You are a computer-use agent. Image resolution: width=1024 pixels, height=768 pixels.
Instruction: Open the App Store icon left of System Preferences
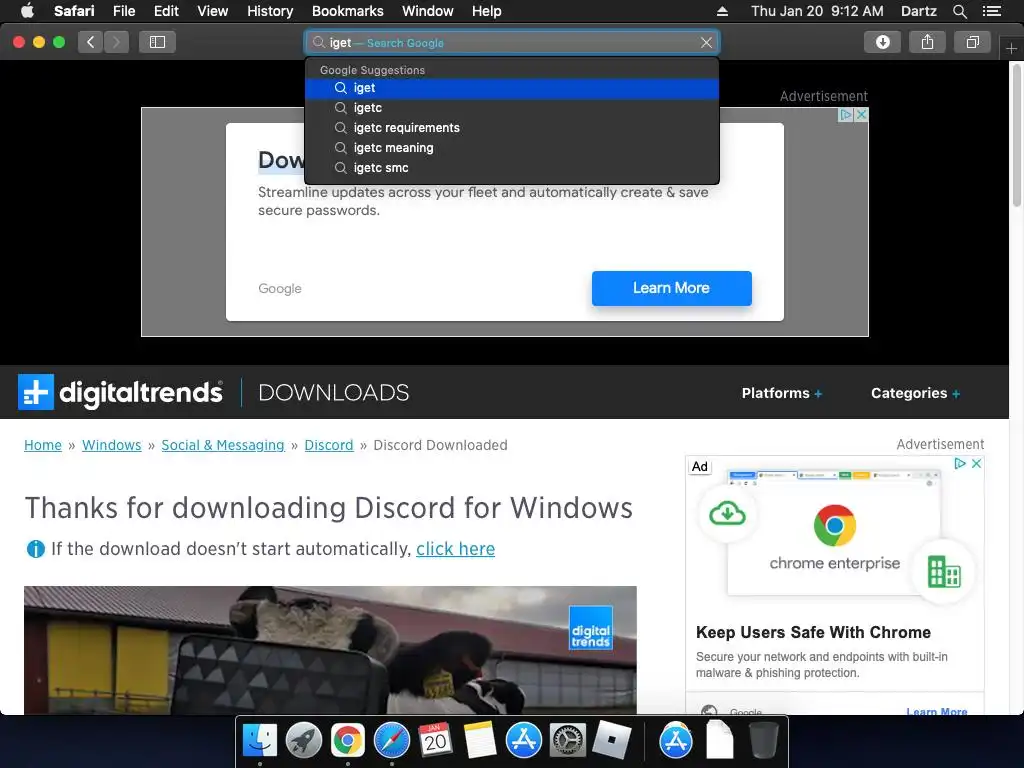(x=524, y=741)
